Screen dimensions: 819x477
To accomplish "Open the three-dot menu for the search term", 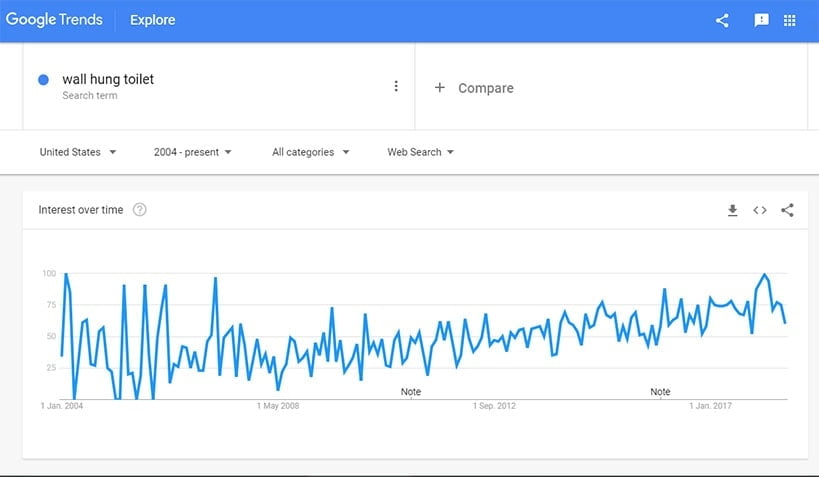I will pyautogui.click(x=396, y=87).
